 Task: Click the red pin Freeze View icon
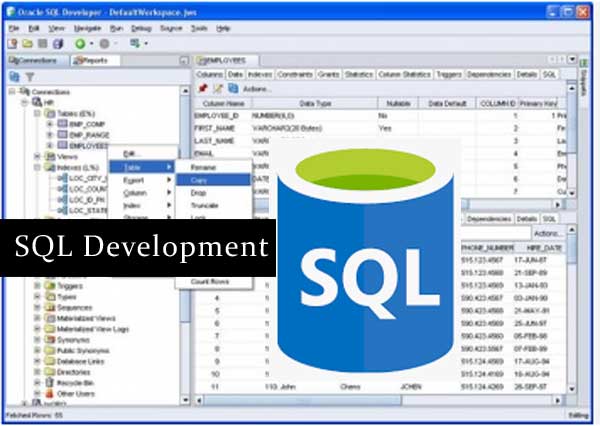point(202,89)
